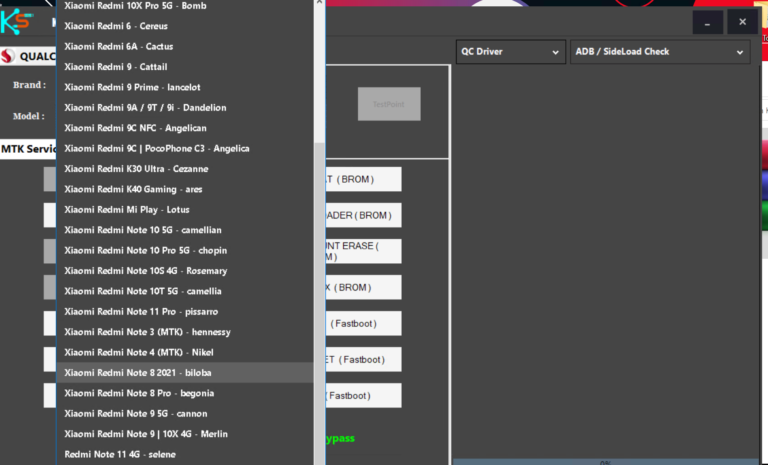Image resolution: width=768 pixels, height=465 pixels.
Task: Click the ADER (BROM) button
Action: click(x=363, y=216)
